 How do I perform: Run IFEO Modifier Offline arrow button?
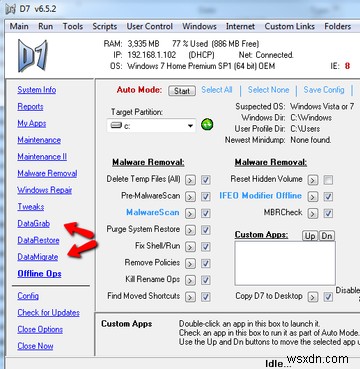pos(313,197)
